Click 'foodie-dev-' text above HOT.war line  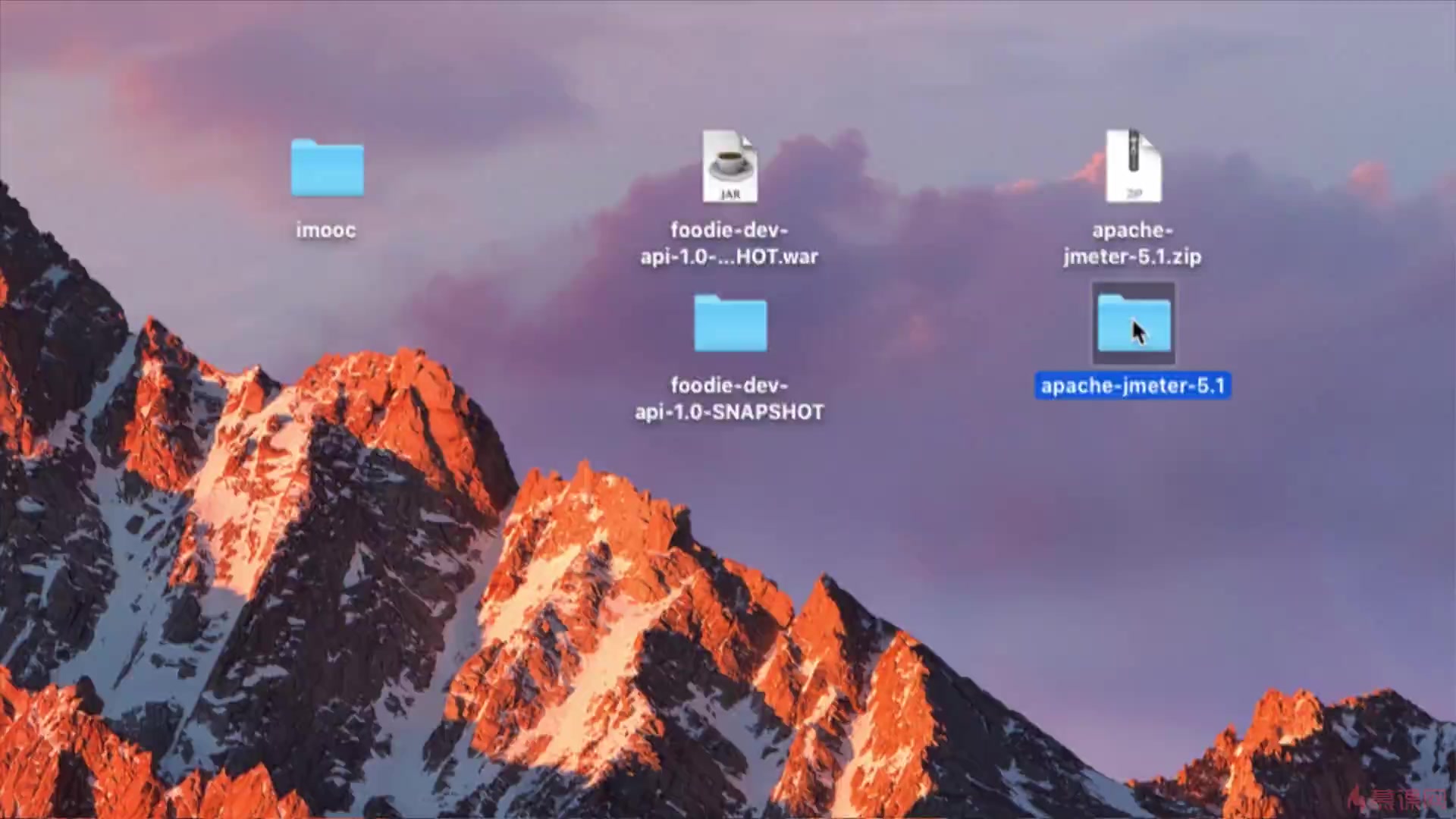coord(729,231)
